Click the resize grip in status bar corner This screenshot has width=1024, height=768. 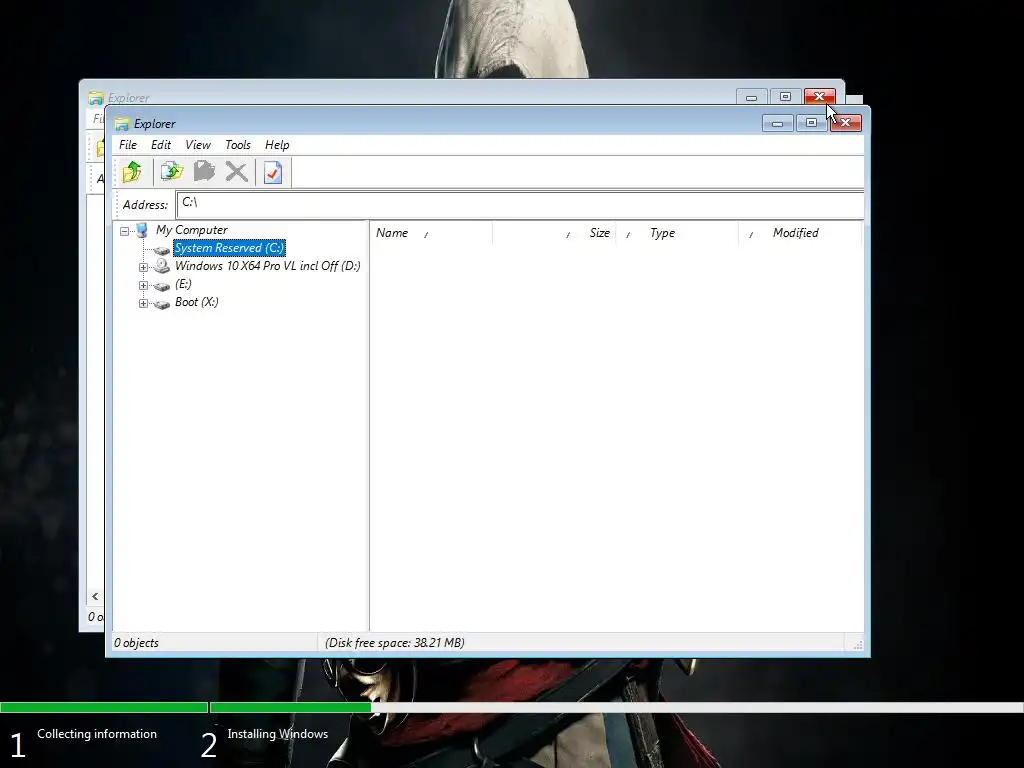click(x=857, y=645)
